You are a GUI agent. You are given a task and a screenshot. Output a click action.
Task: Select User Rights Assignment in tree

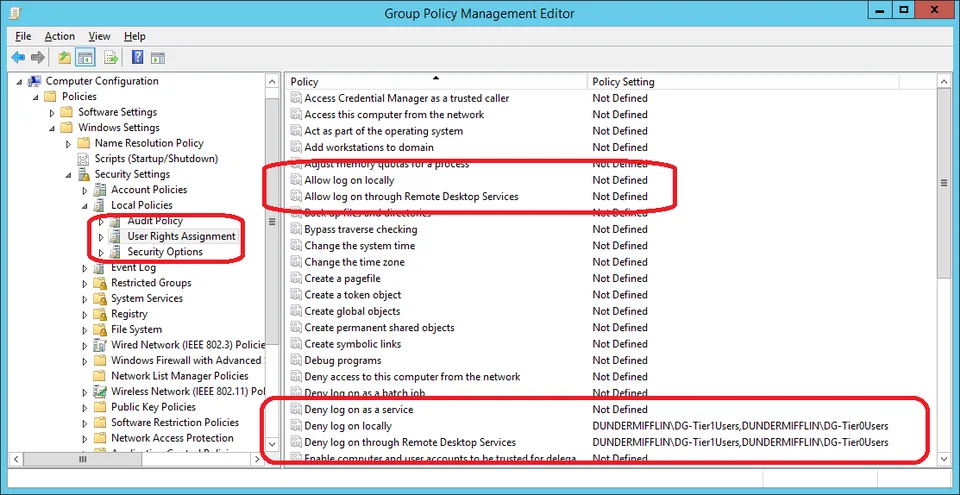[181, 236]
